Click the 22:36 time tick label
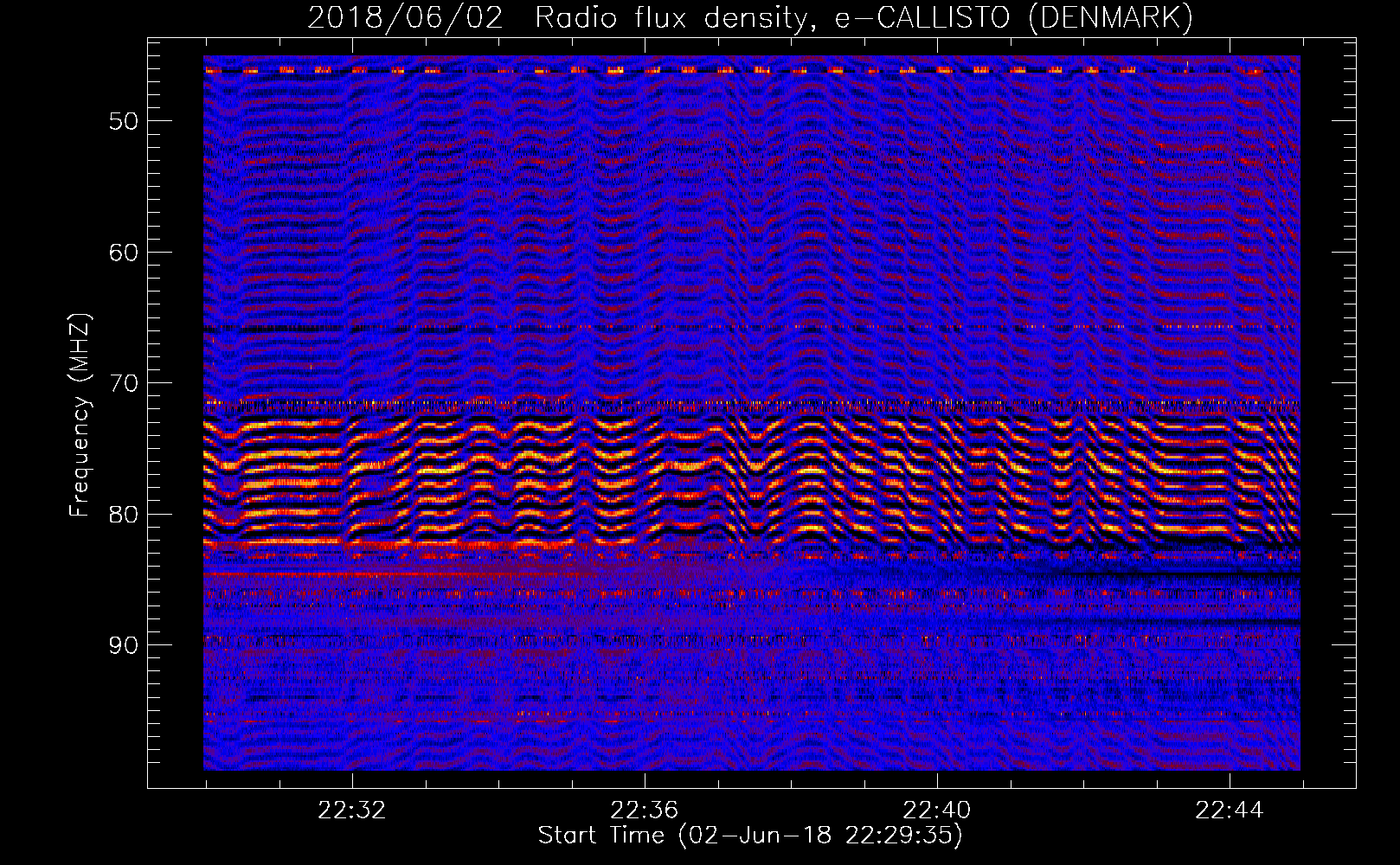The width and height of the screenshot is (1400, 865). [x=645, y=811]
